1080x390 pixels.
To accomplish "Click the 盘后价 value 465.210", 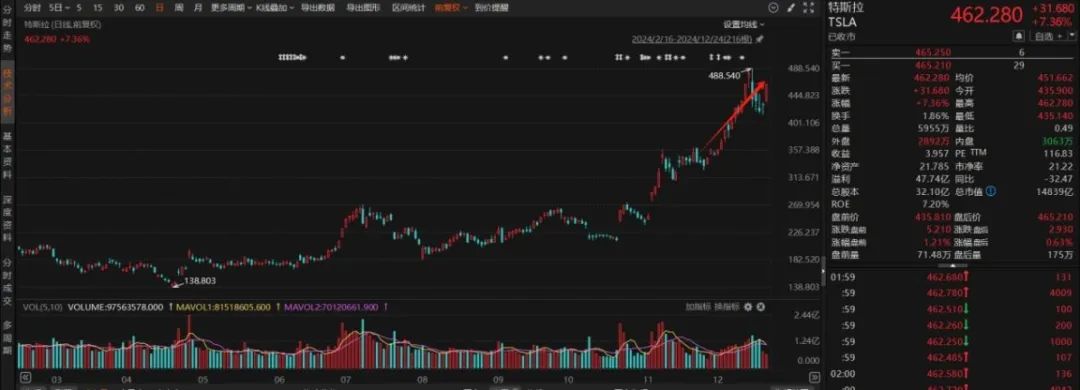I will click(1057, 217).
